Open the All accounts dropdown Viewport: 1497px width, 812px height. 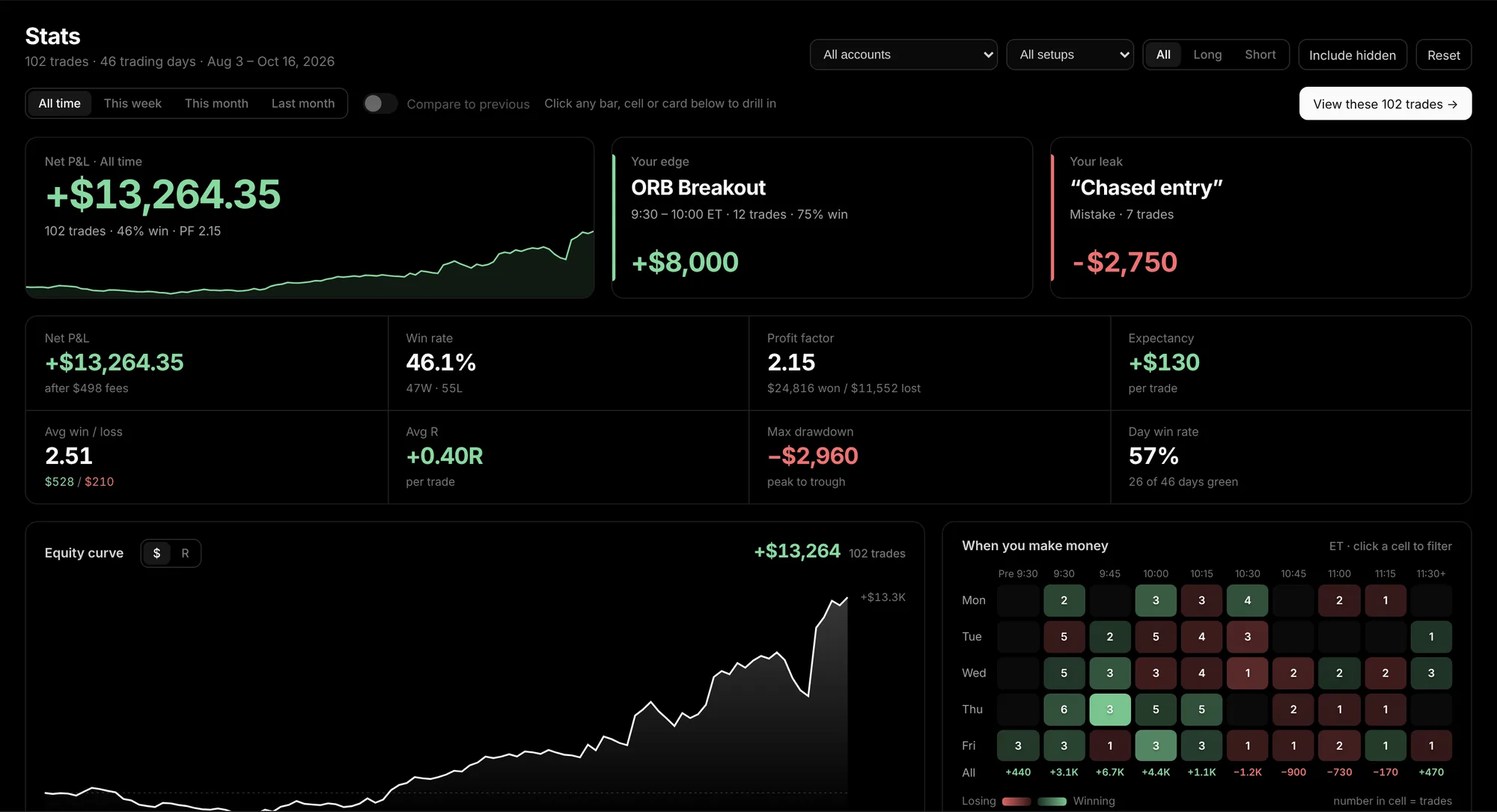[x=903, y=55]
